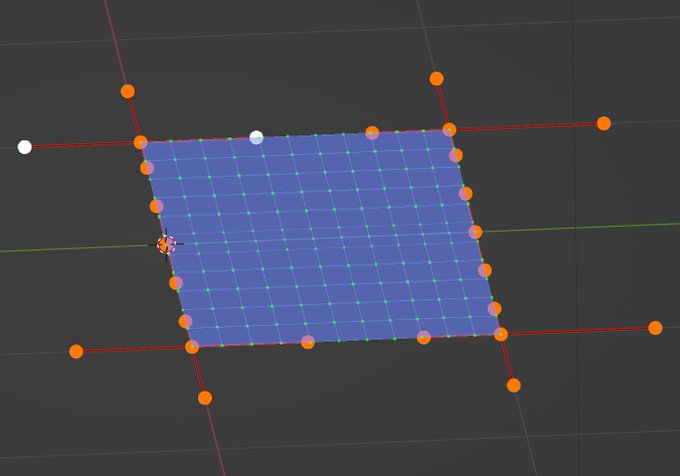Select left-edge point just above bottom-left corner
This screenshot has width=680, height=476.
pyautogui.click(x=185, y=321)
